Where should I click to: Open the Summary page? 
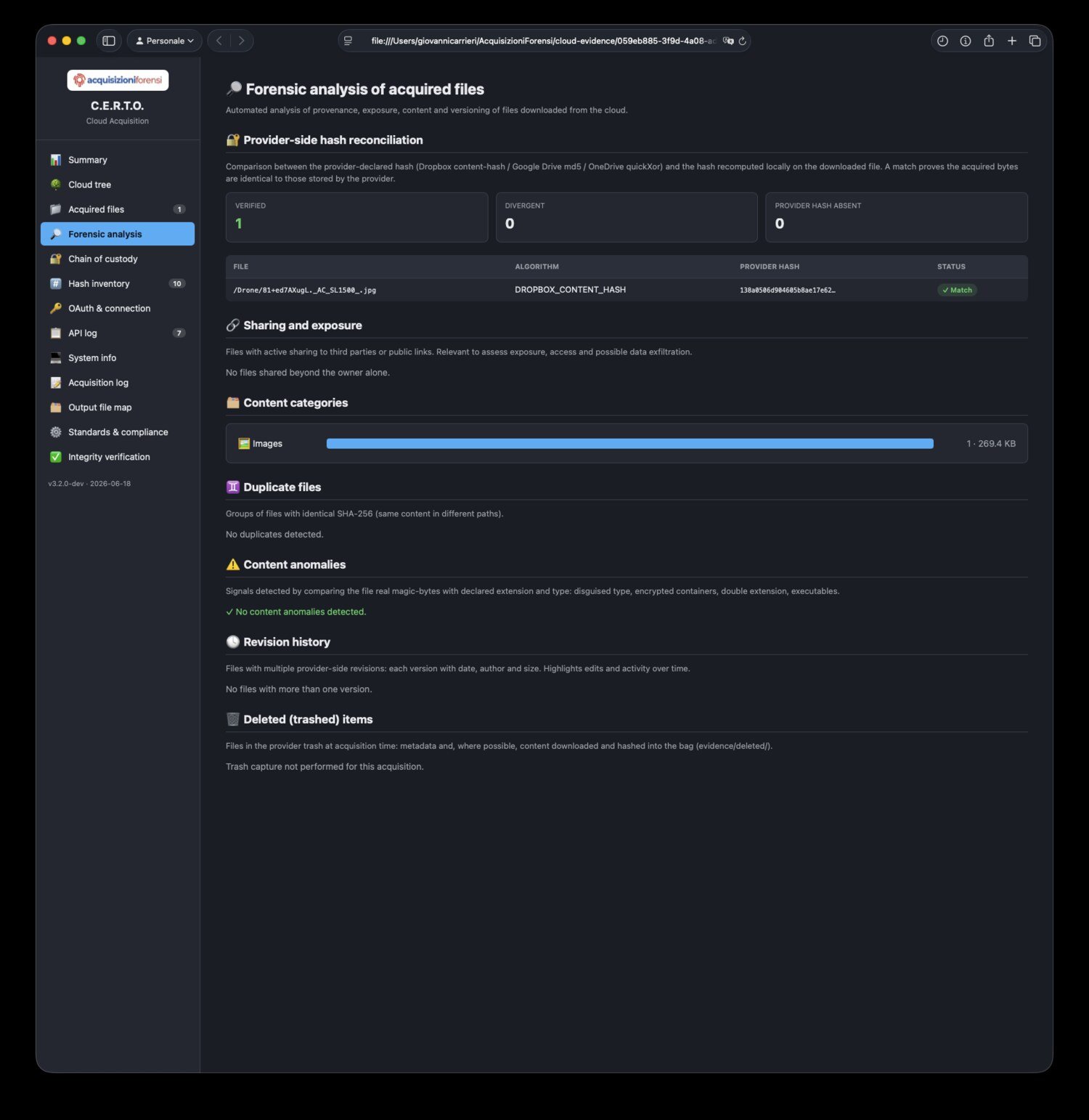pos(118,160)
